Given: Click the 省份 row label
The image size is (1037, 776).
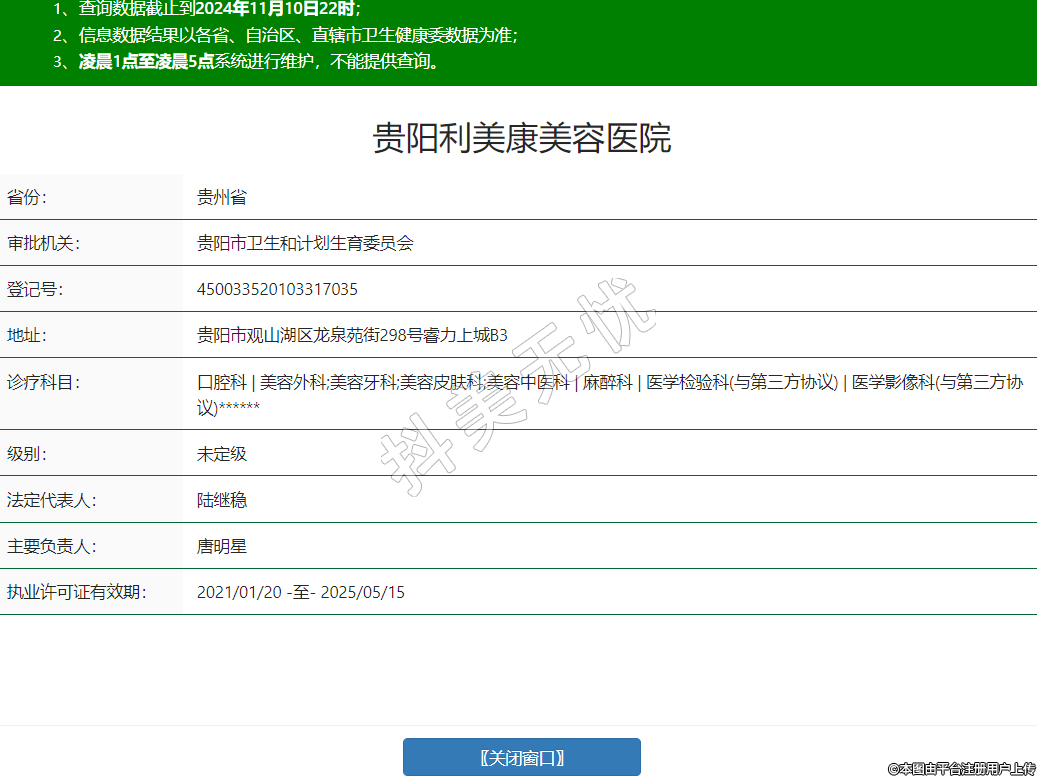Looking at the screenshot, I should tap(27, 197).
